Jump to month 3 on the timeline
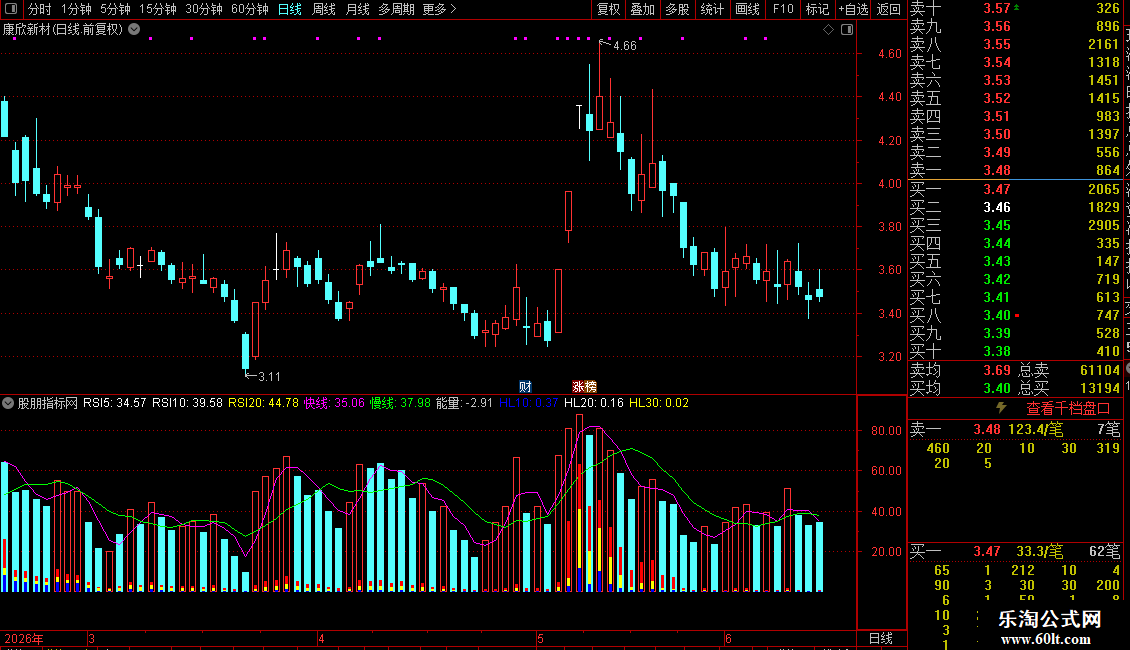Image resolution: width=1130 pixels, height=650 pixels. click(92, 638)
